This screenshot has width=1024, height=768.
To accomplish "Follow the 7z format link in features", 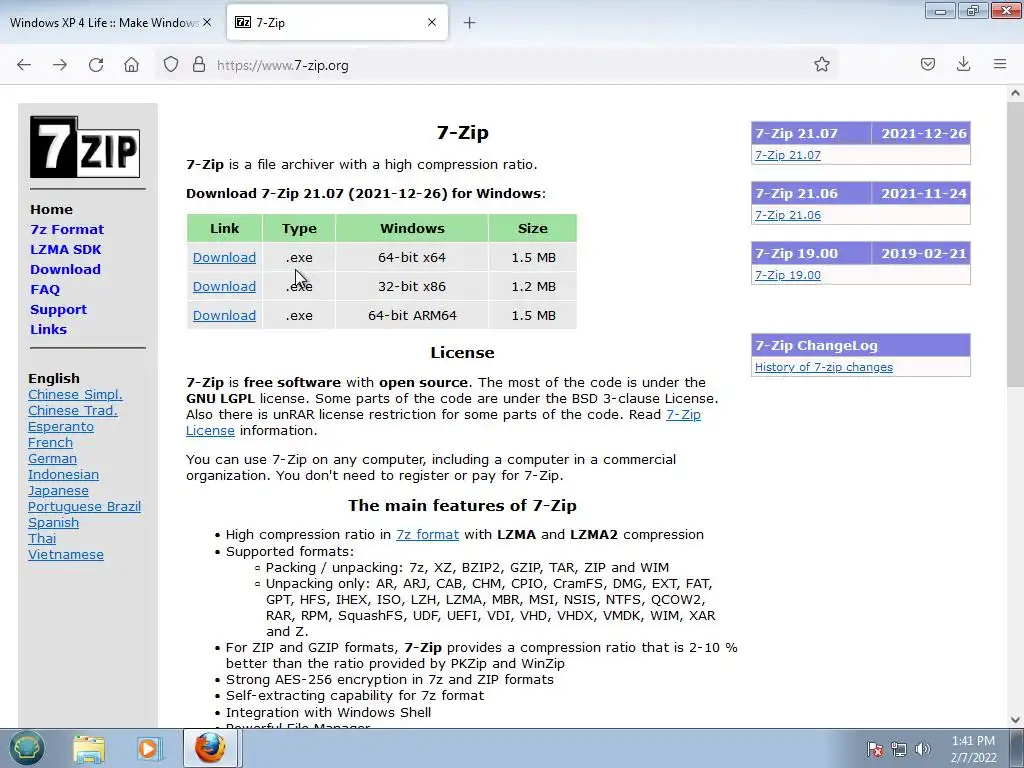I will [427, 534].
